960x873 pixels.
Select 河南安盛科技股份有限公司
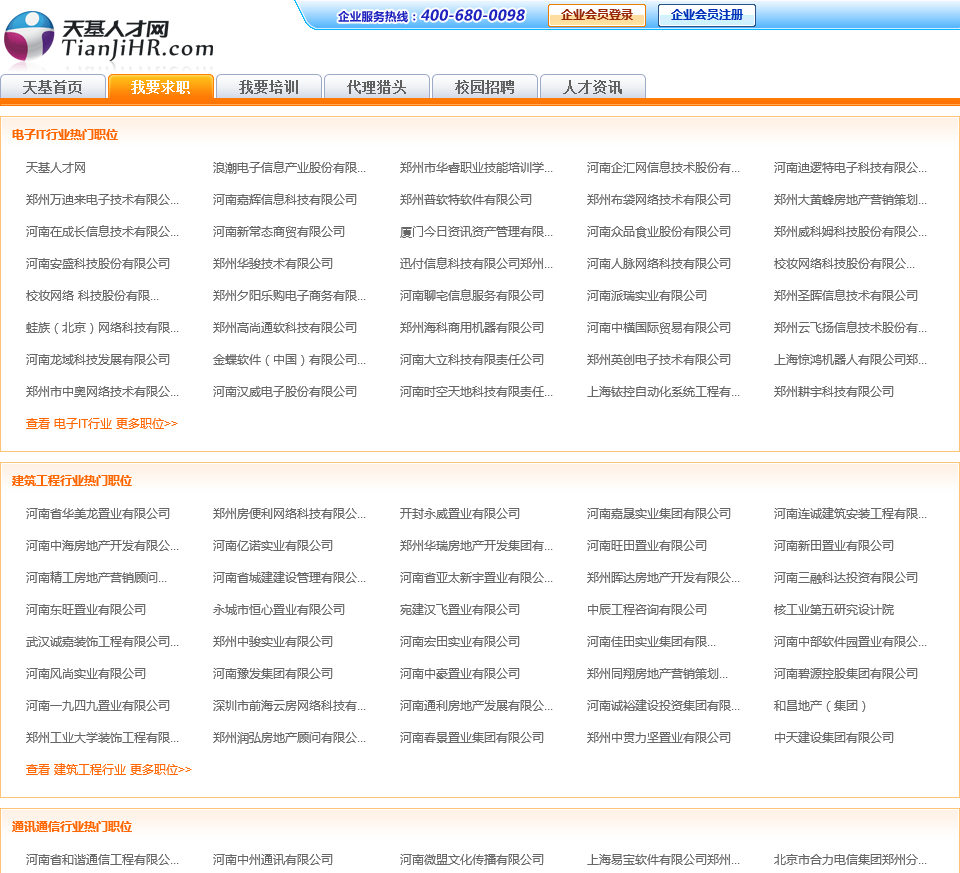click(x=98, y=264)
